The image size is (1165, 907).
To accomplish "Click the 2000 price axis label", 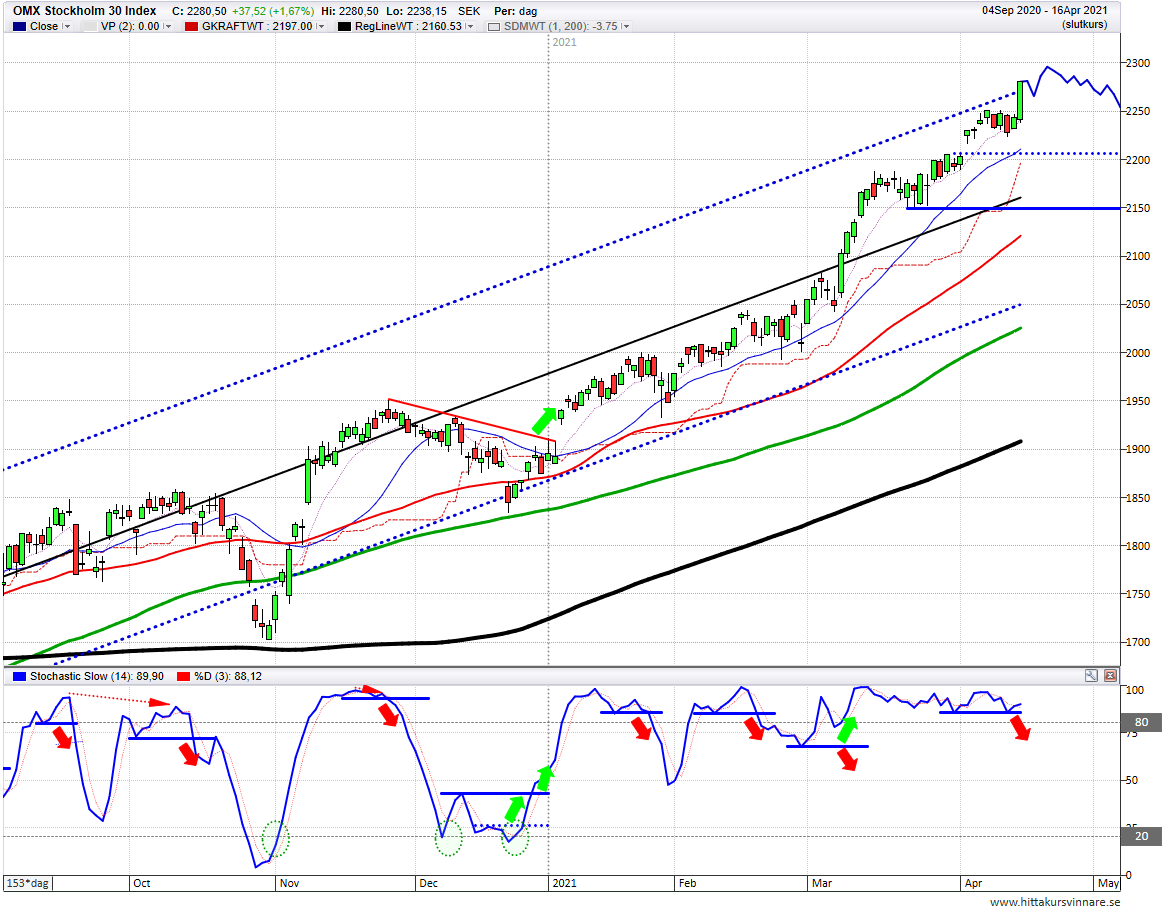I will click(x=1138, y=353).
